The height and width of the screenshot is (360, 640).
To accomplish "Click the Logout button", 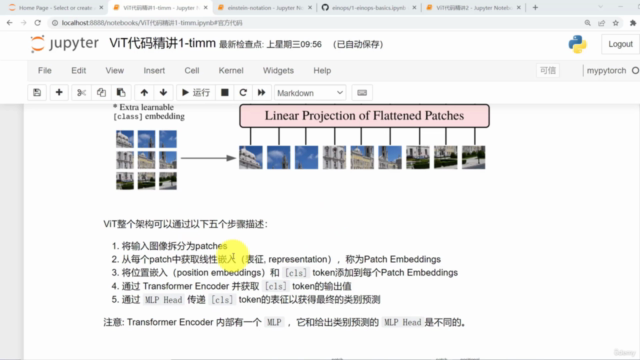I will click(x=620, y=44).
